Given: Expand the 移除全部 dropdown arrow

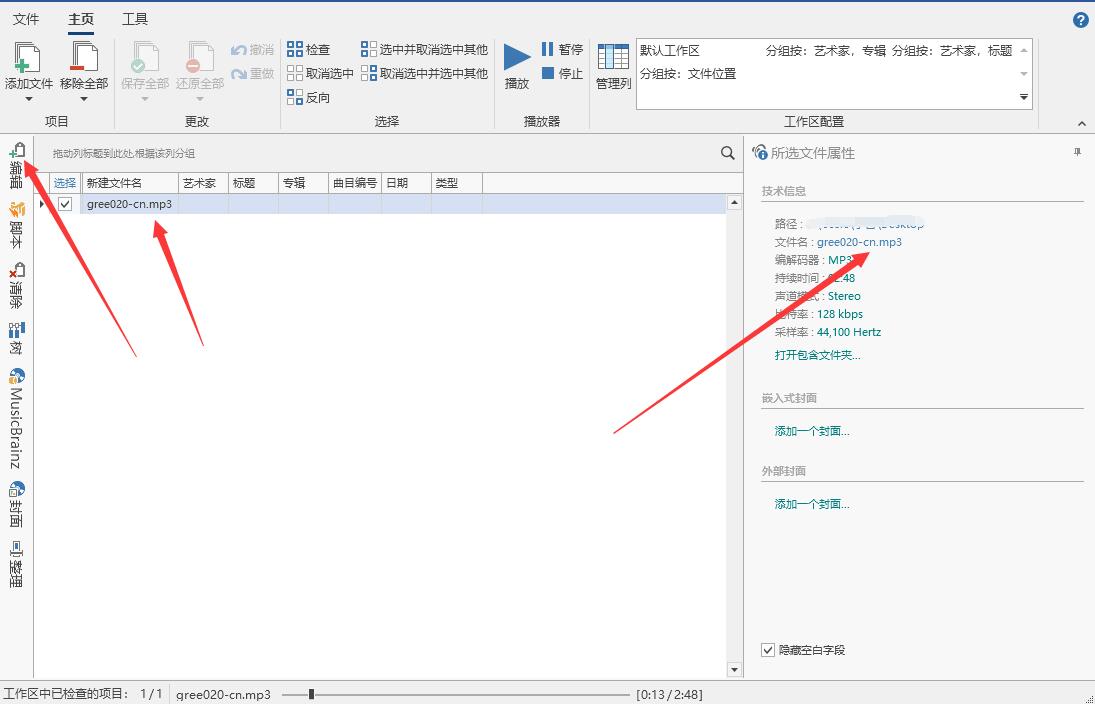Looking at the screenshot, I should click(x=84, y=99).
